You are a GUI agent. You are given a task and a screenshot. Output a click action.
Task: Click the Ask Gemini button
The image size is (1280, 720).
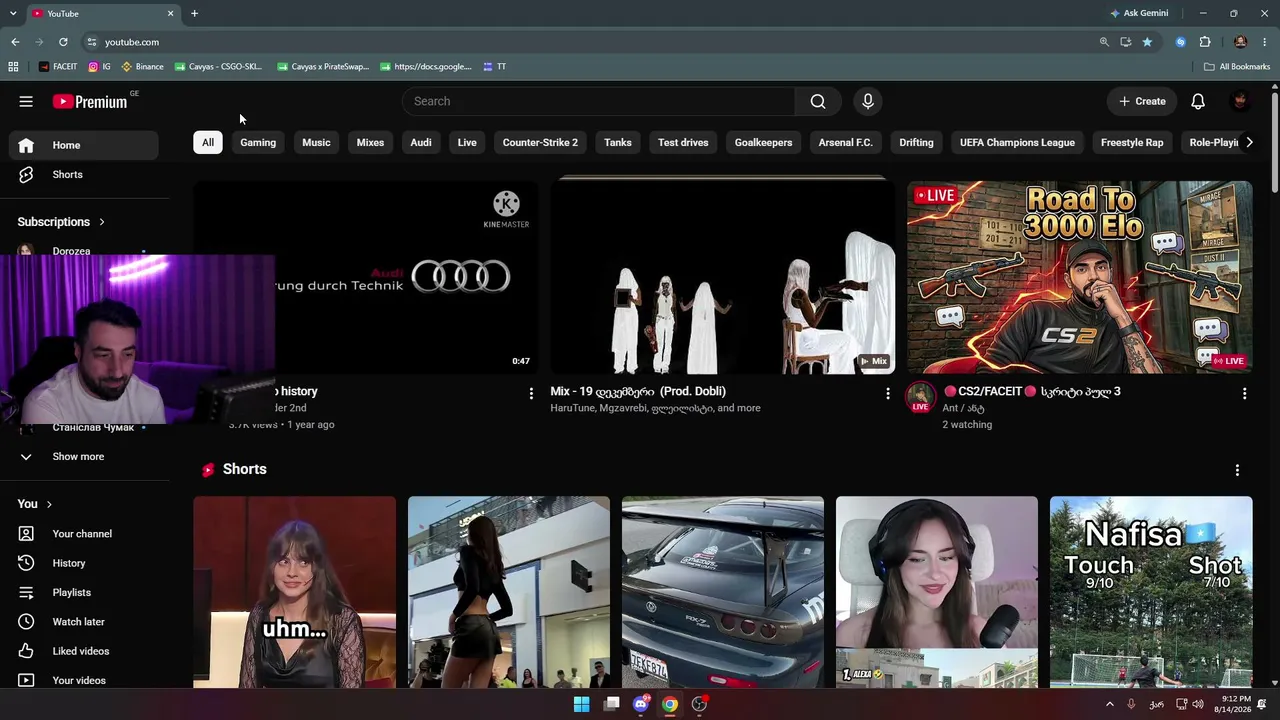1139,13
